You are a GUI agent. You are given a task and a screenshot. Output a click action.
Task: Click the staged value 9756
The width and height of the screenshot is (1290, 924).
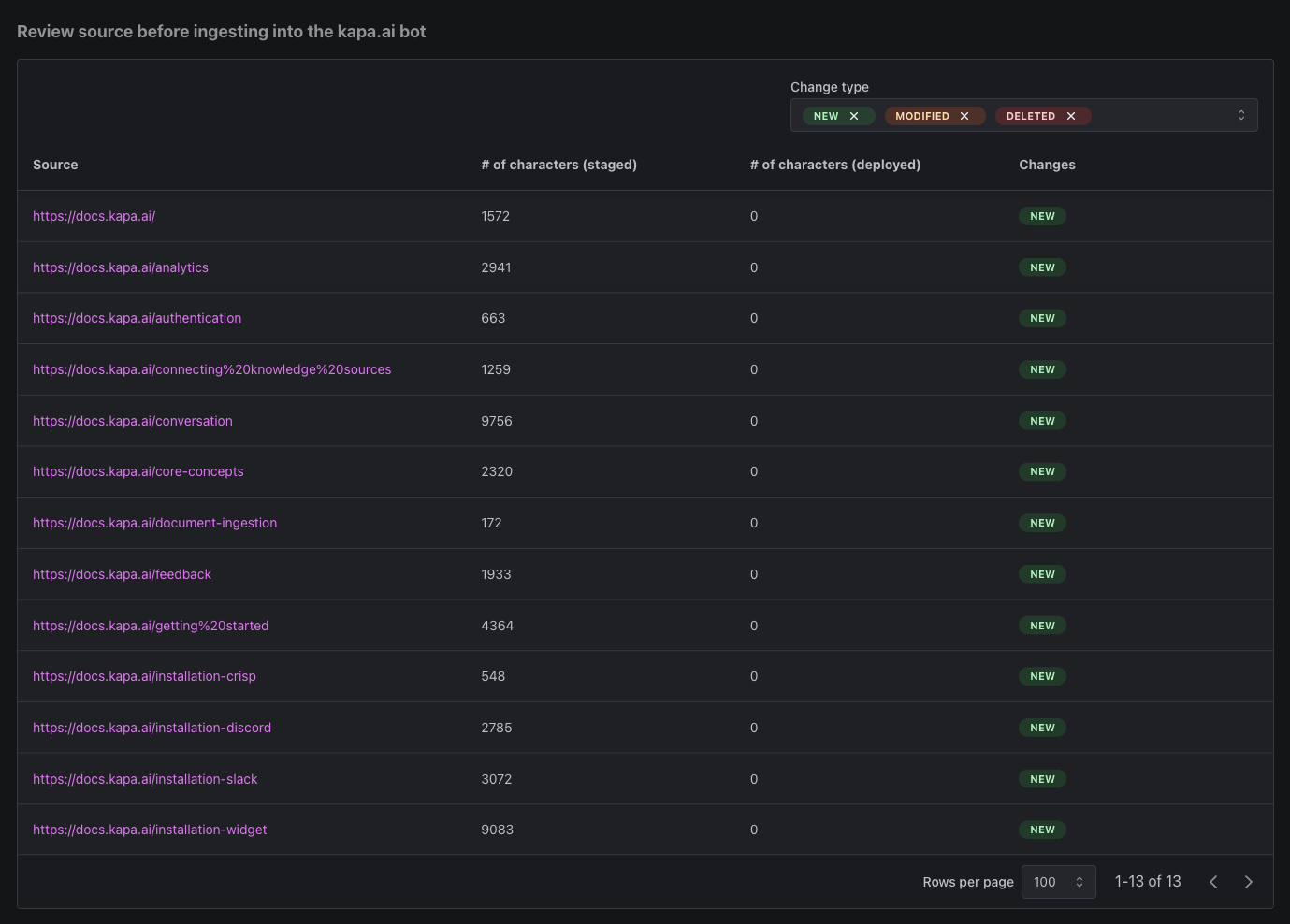tap(497, 421)
